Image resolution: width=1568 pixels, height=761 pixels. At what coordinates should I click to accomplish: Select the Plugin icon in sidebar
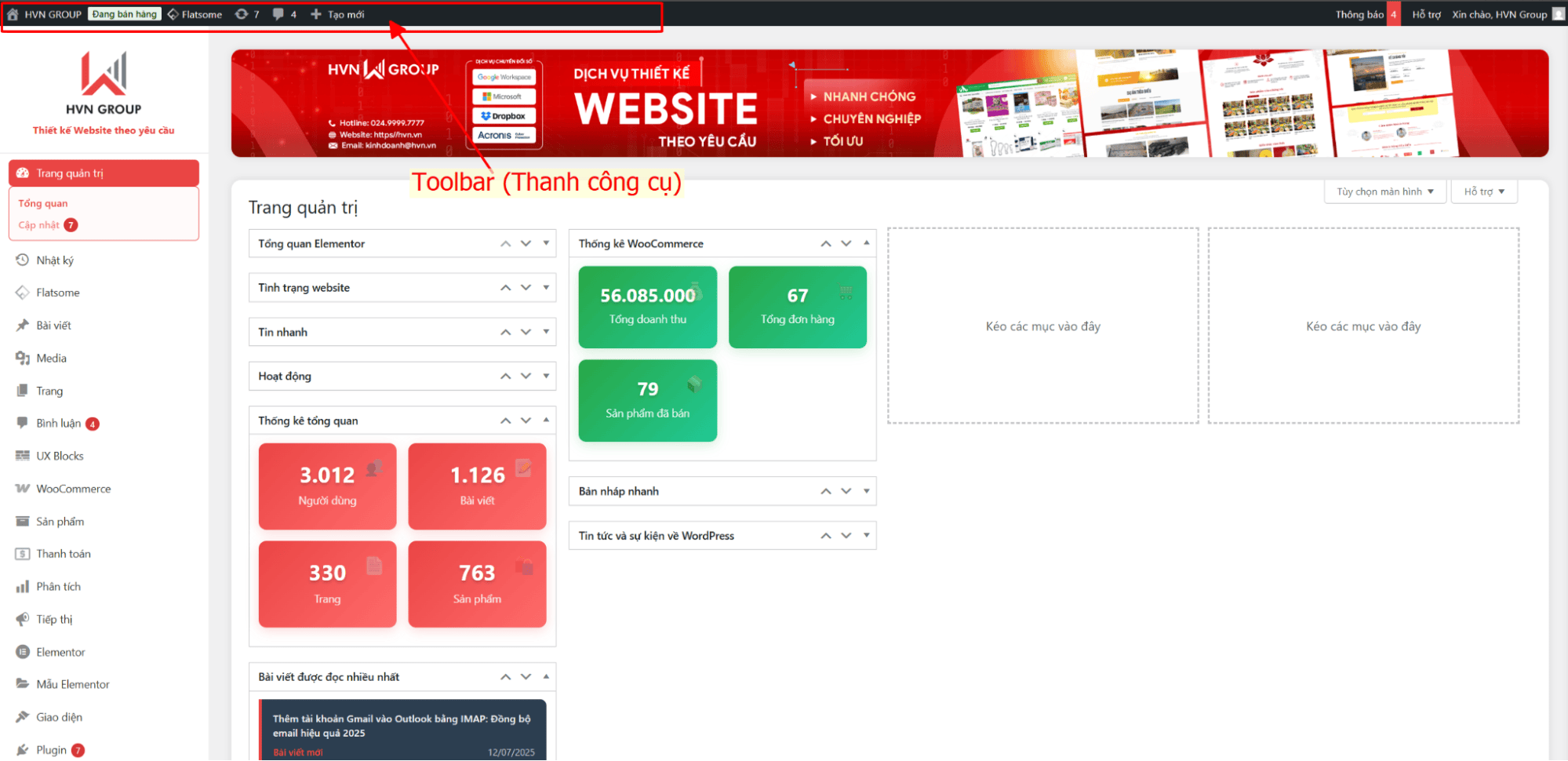click(x=22, y=750)
